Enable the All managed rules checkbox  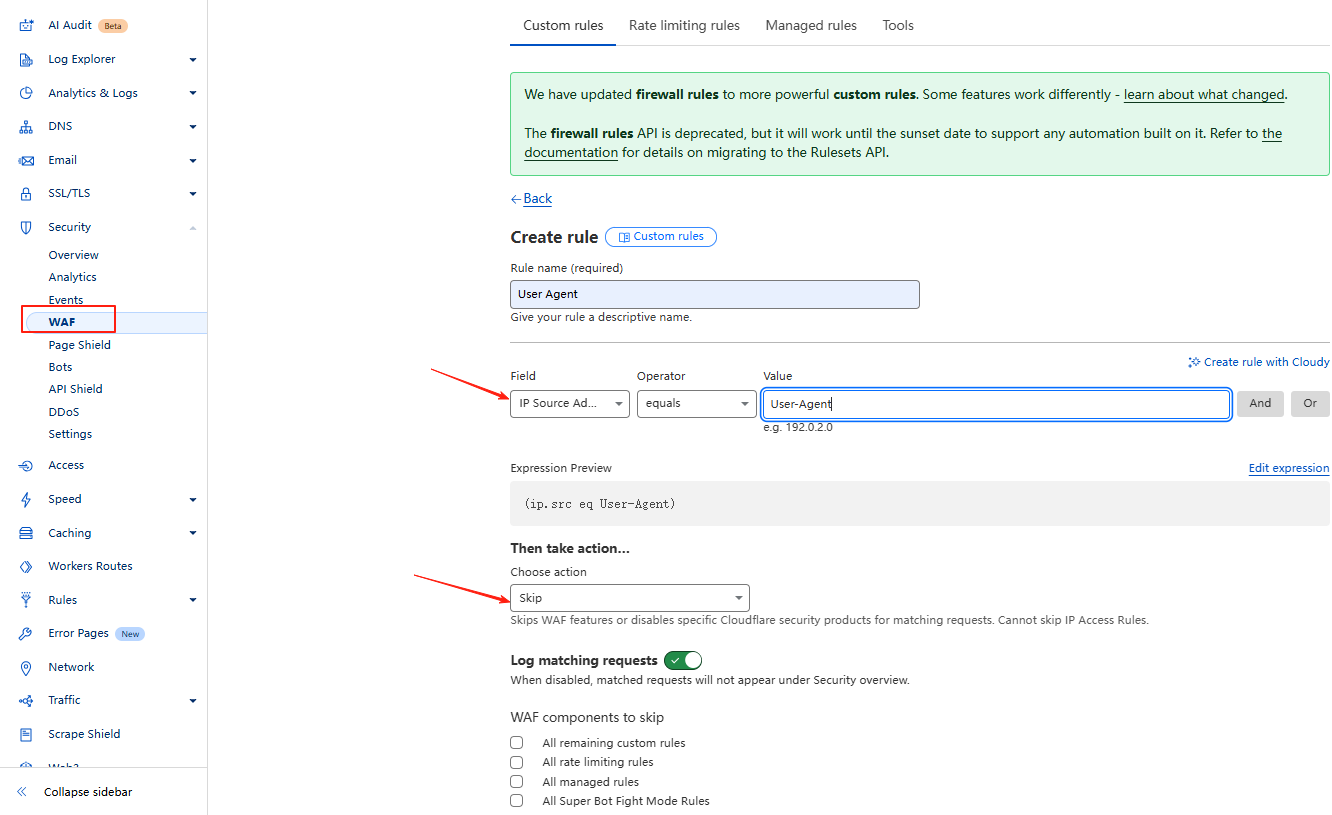tap(516, 781)
